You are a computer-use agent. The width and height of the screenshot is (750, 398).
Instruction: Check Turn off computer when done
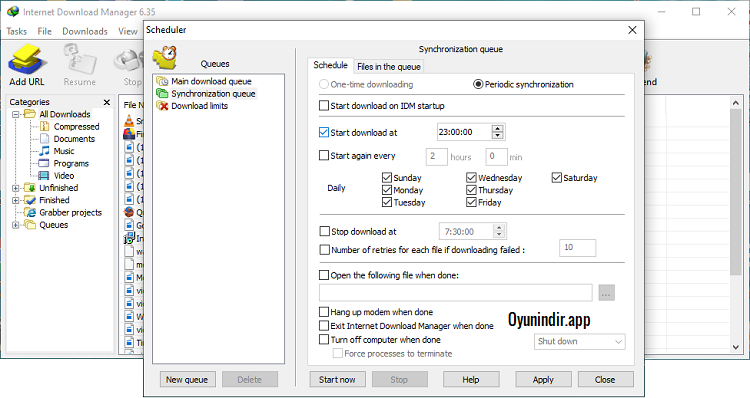(324, 340)
